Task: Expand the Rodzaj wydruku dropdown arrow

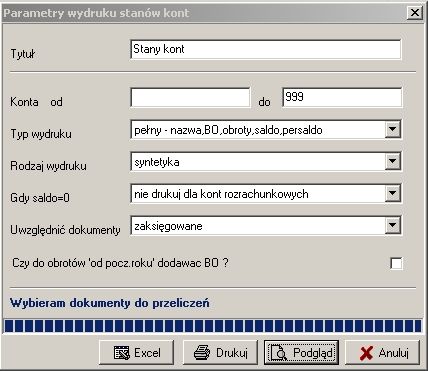Action: pyautogui.click(x=392, y=161)
